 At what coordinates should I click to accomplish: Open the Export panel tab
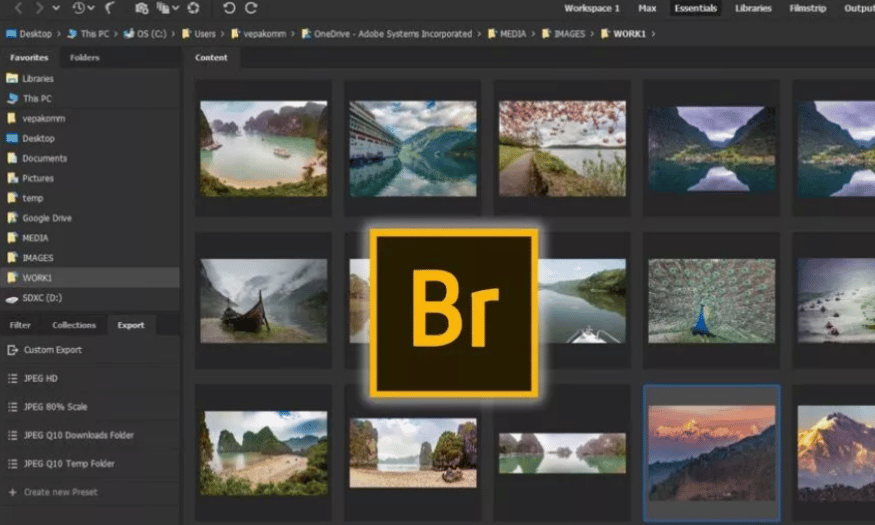pos(131,325)
